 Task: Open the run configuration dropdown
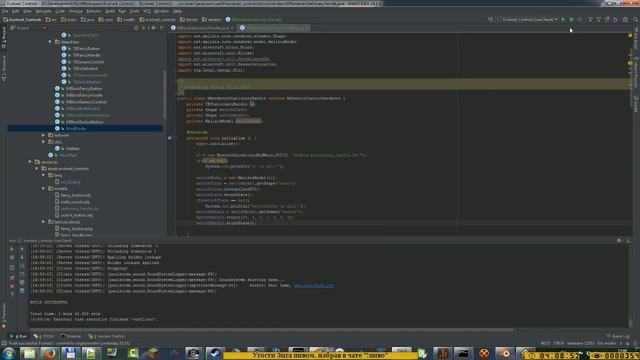[x=529, y=19]
